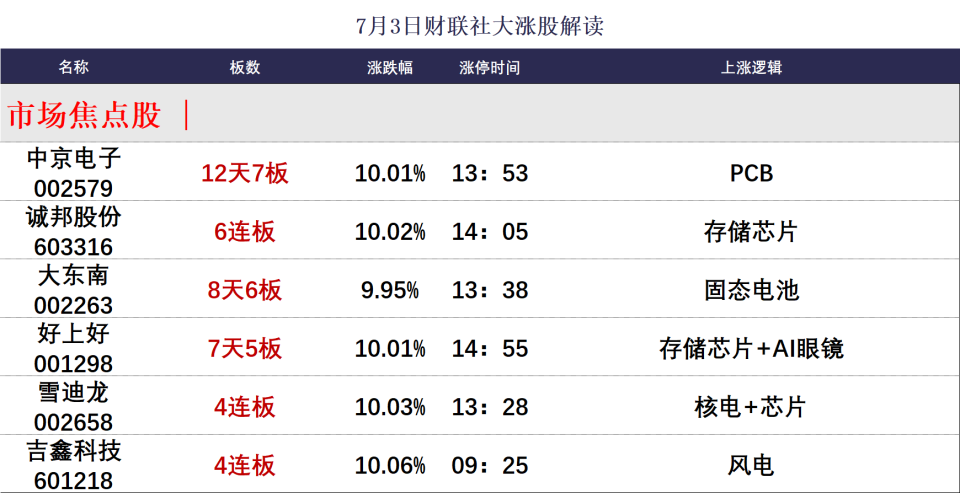Select stock name 中京电子
This screenshot has height=493, width=960.
click(74, 159)
